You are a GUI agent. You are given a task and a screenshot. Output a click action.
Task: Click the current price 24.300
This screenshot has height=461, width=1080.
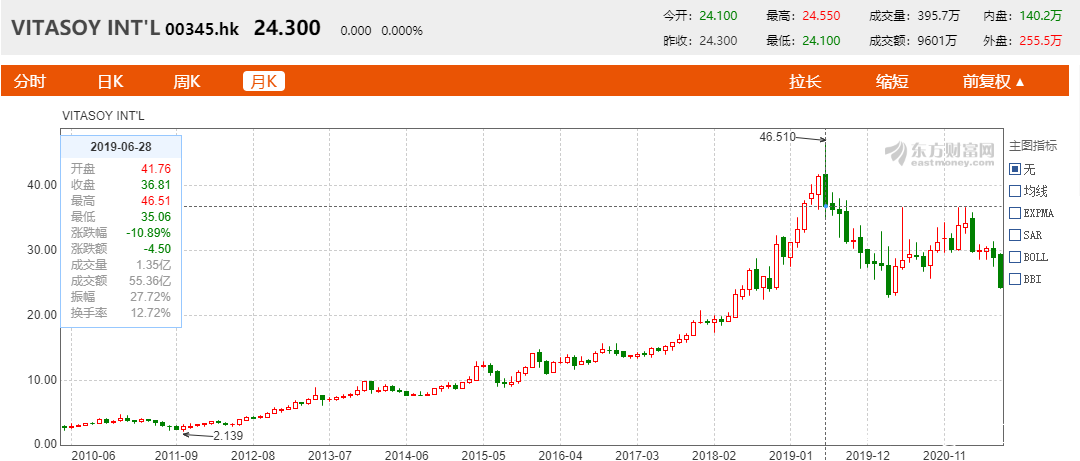click(x=287, y=28)
